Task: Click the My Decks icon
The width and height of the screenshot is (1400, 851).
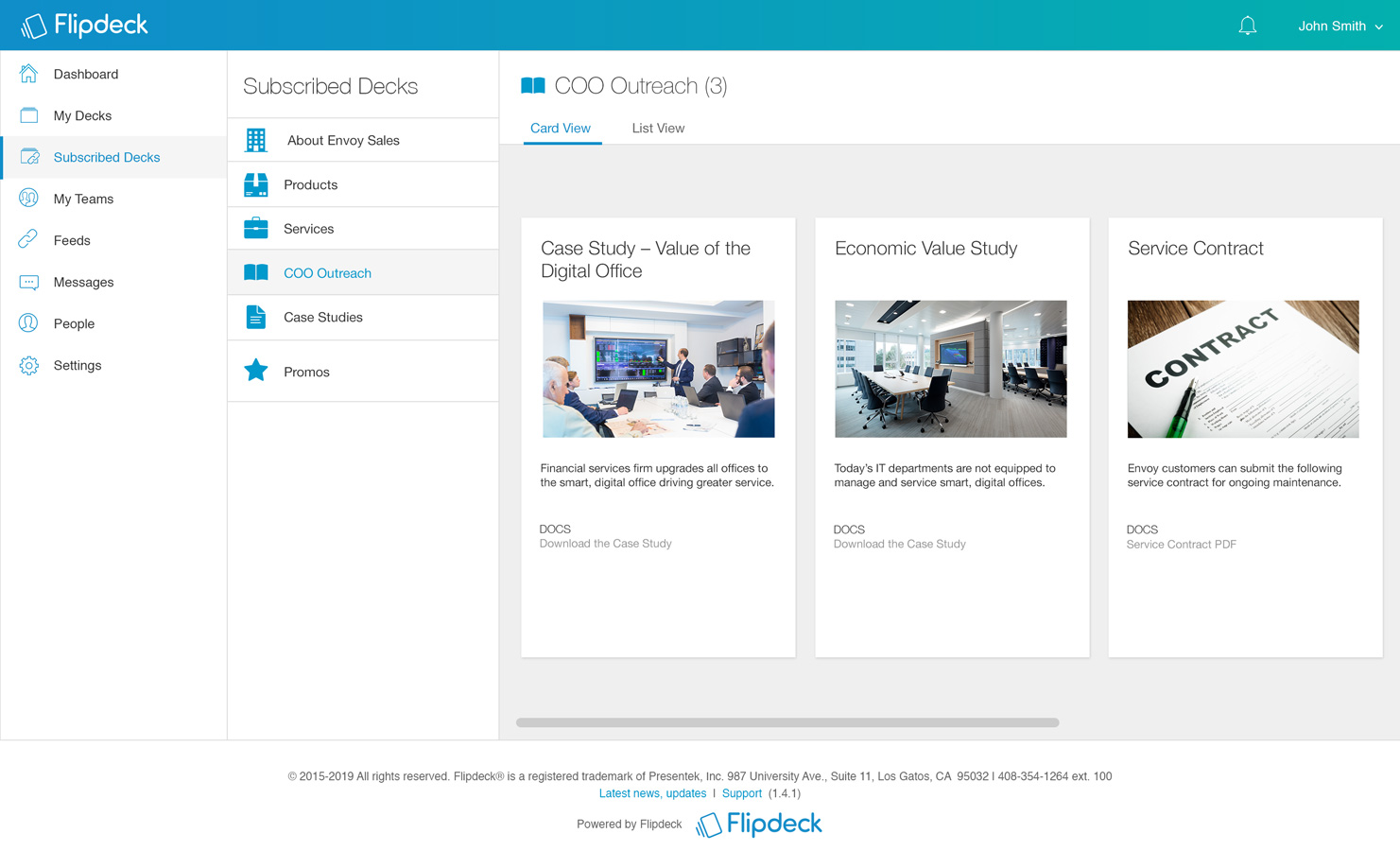Action: pyautogui.click(x=28, y=115)
